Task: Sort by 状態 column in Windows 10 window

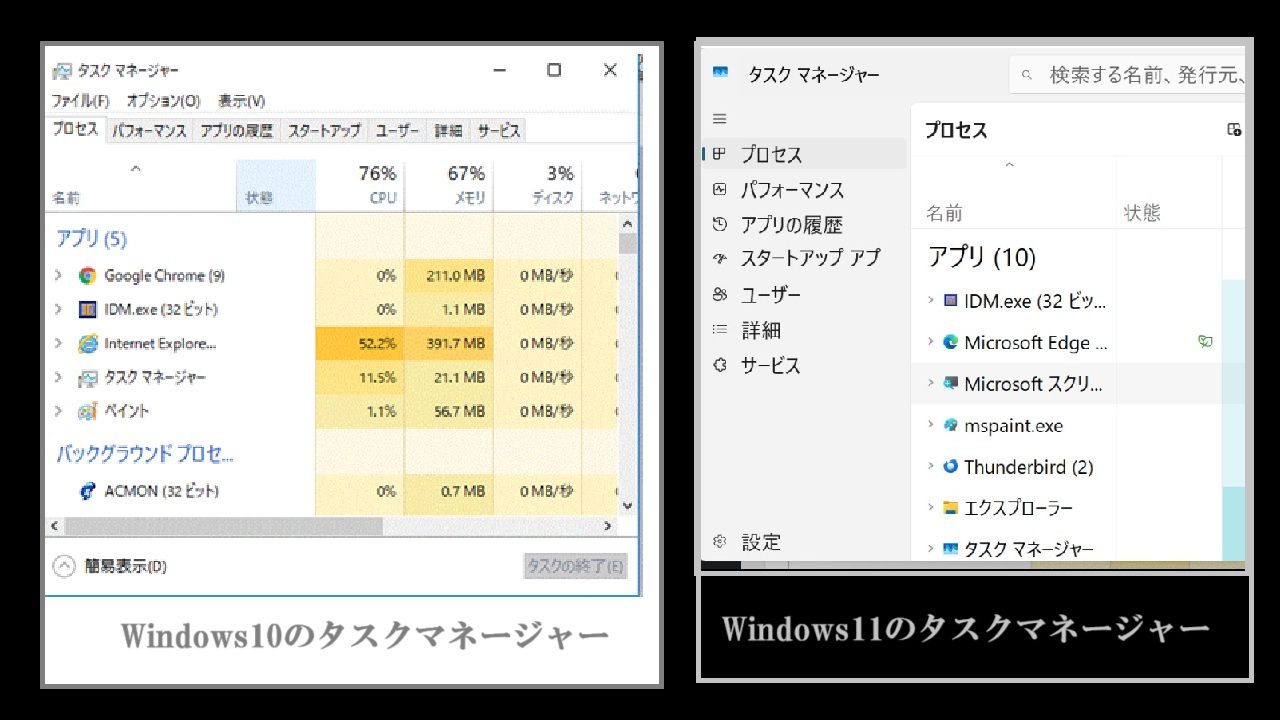Action: coord(276,185)
